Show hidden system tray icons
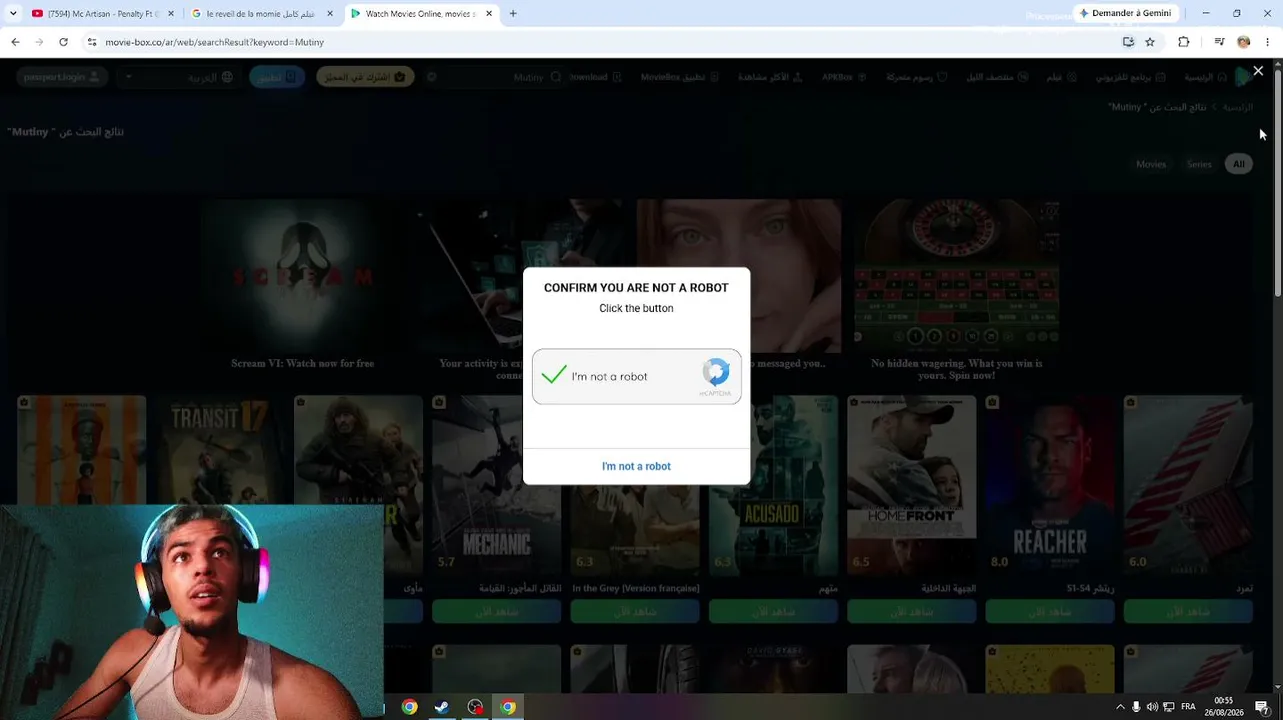Viewport: 1283px width, 720px height. (x=1119, y=707)
